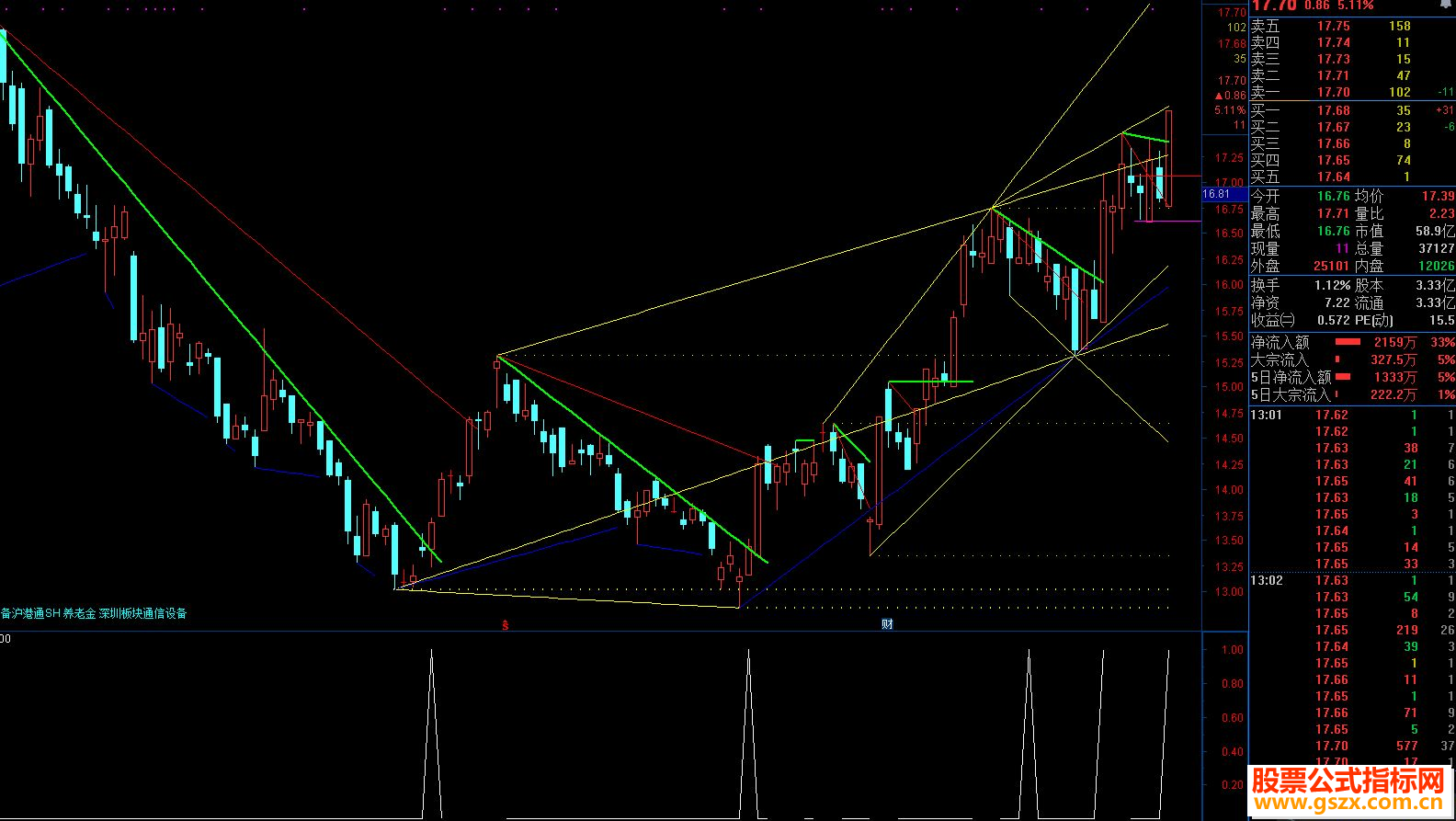Click the 总量 total volume 37127
Viewport: 1456px width, 821px height.
[x=1437, y=248]
